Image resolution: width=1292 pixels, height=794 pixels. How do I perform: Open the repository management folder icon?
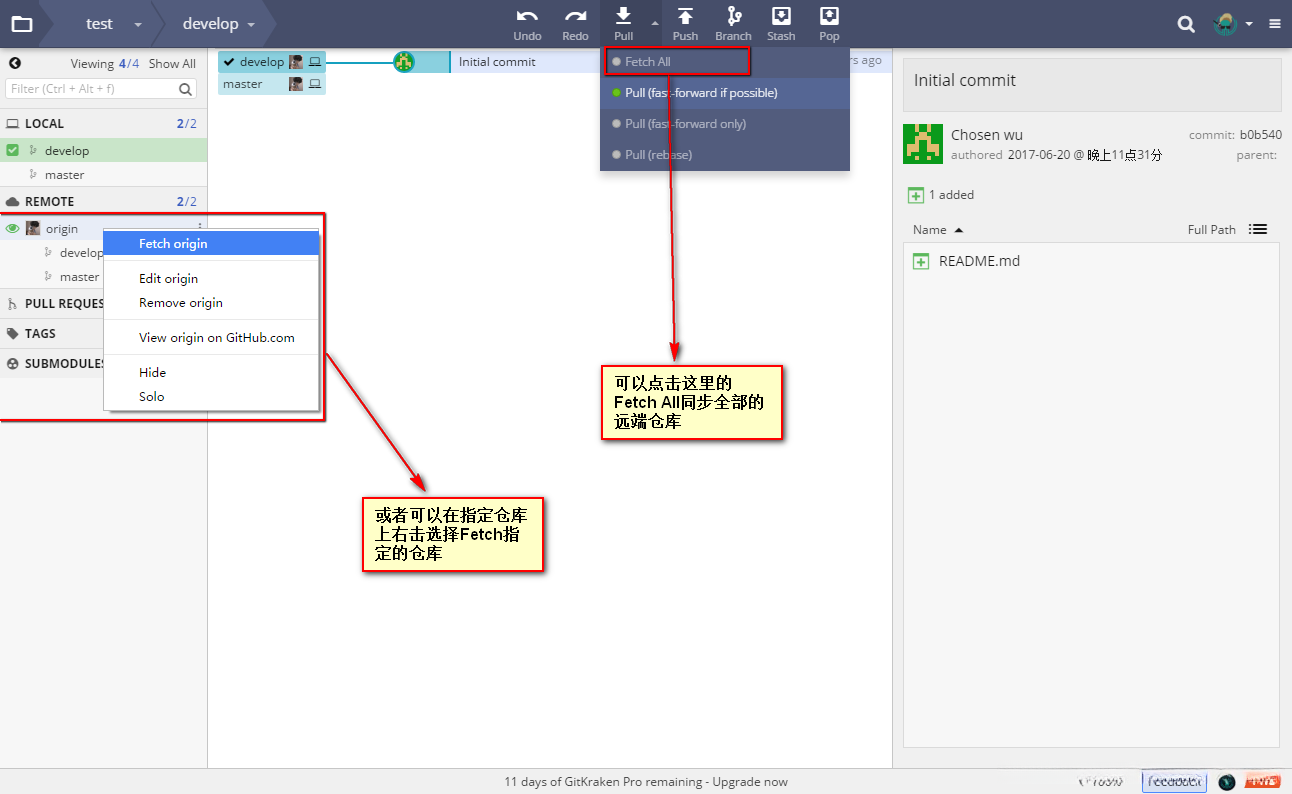coord(21,24)
